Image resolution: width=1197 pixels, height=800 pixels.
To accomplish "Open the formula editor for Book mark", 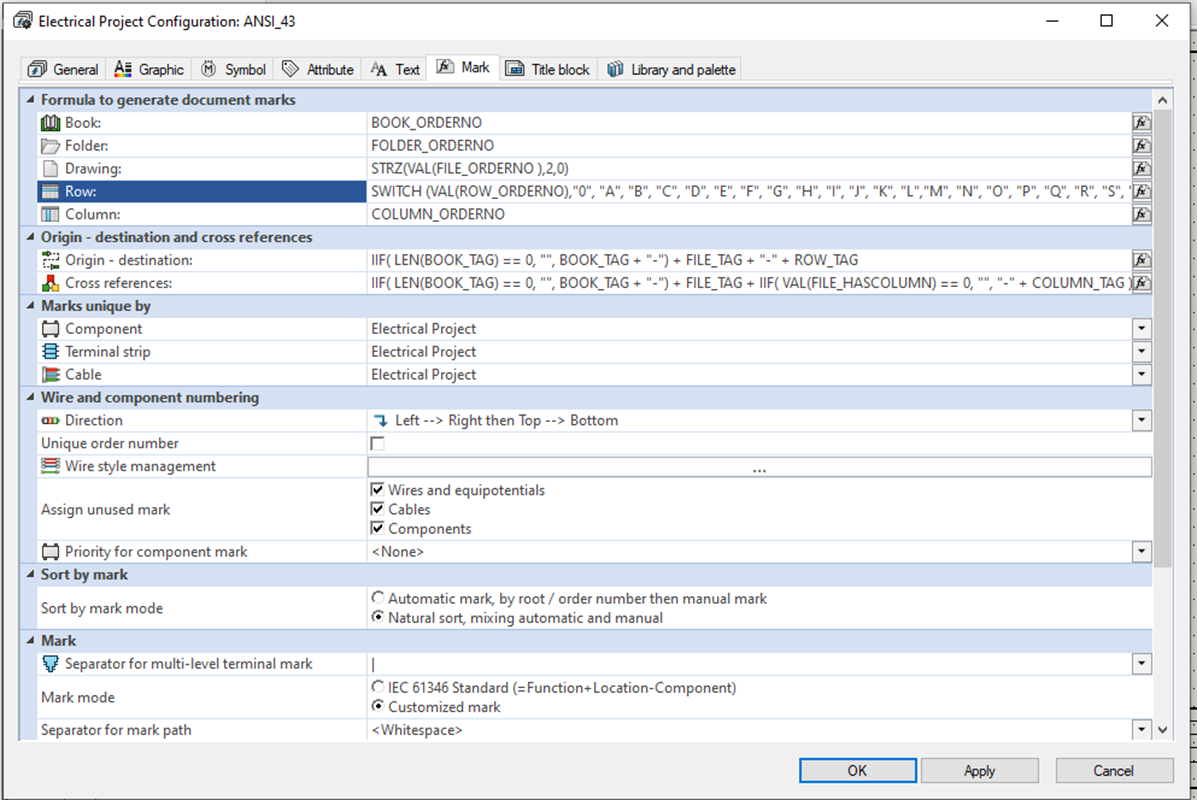I will [x=1141, y=122].
